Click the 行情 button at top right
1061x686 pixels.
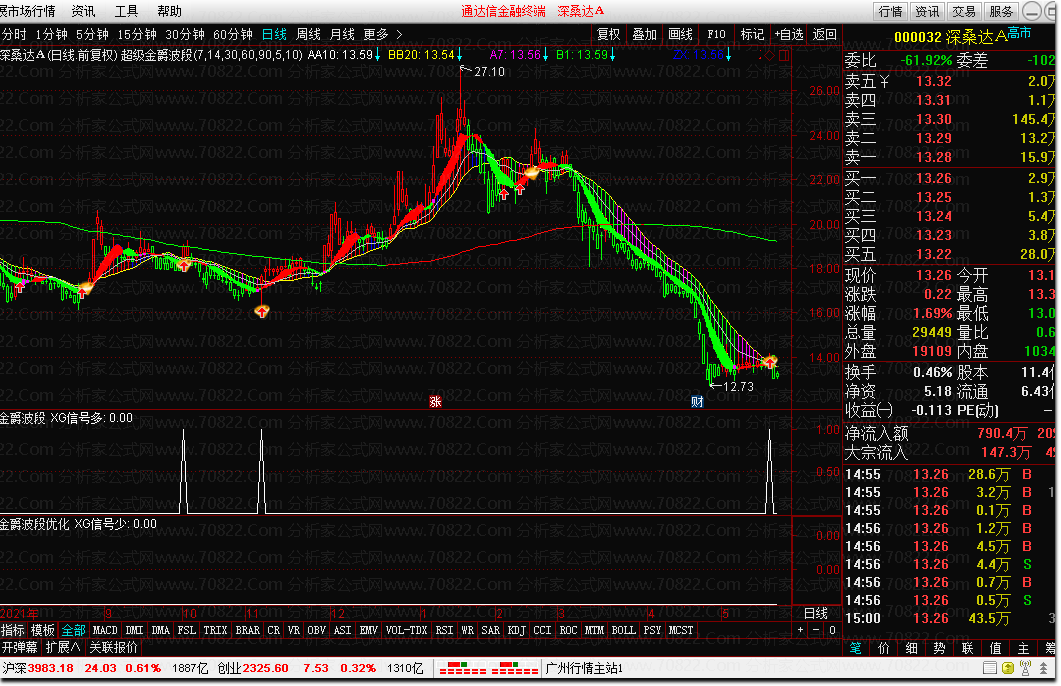click(890, 12)
